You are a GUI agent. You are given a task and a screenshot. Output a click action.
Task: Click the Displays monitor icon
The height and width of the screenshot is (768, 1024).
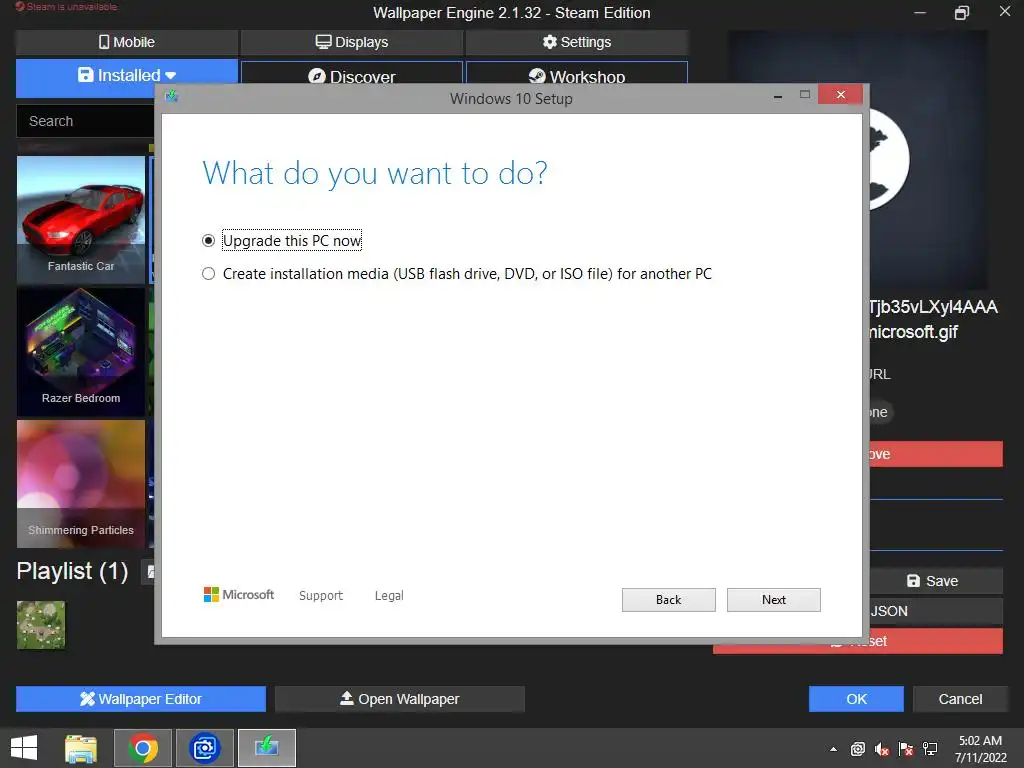tap(323, 42)
